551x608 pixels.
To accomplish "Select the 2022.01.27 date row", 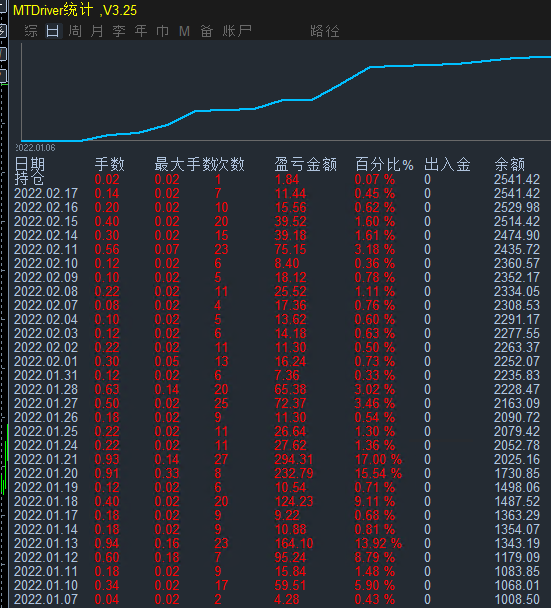I will 46,403.
